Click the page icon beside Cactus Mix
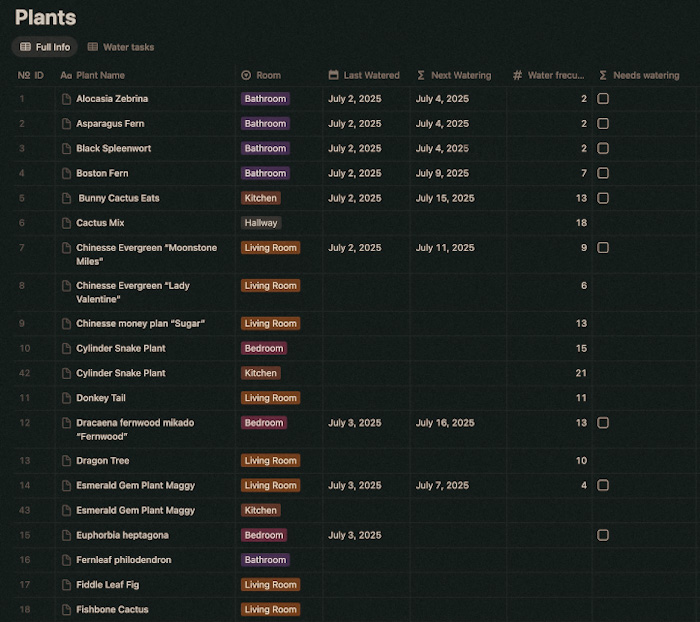Screen dimensions: 700x622 pyautogui.click(x=66, y=223)
